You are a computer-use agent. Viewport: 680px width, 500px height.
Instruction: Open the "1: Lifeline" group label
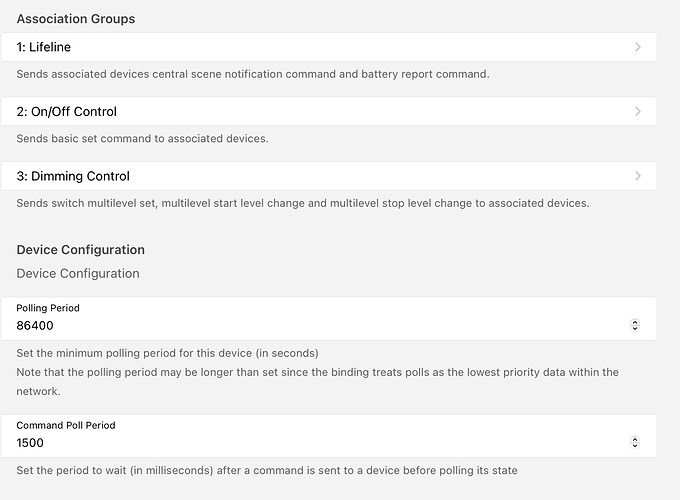pos(43,47)
